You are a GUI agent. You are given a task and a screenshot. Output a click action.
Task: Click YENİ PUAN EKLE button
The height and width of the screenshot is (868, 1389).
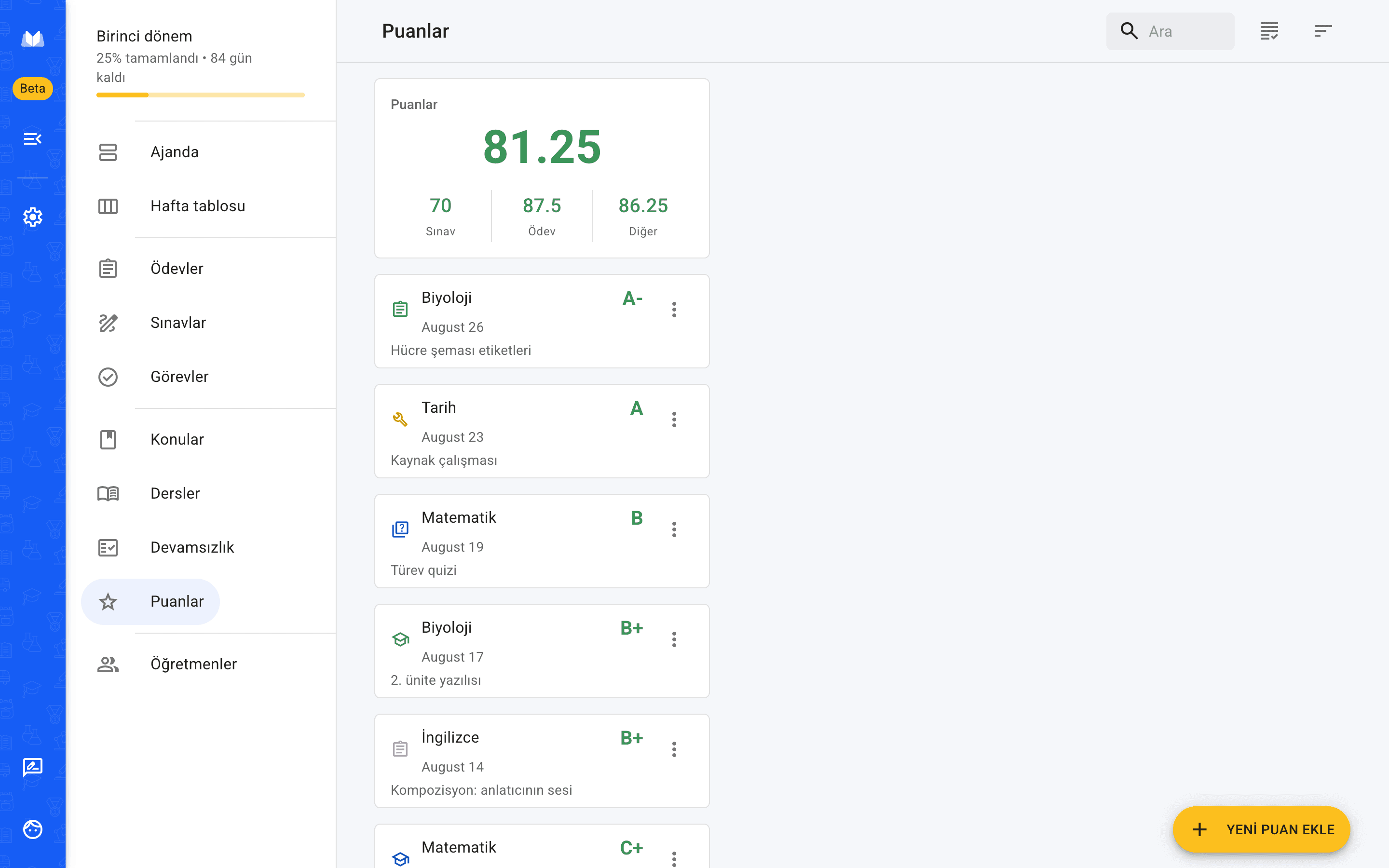1261,829
